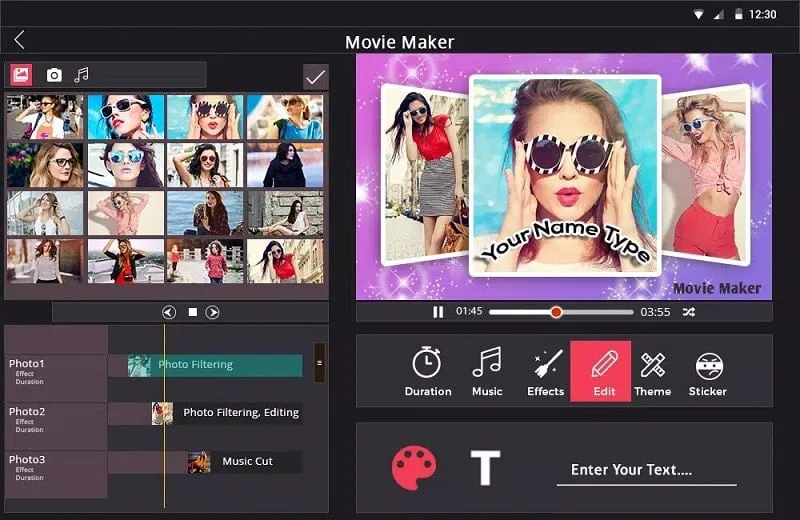Open the Duration timer tool
This screenshot has width=800, height=520.
428,371
